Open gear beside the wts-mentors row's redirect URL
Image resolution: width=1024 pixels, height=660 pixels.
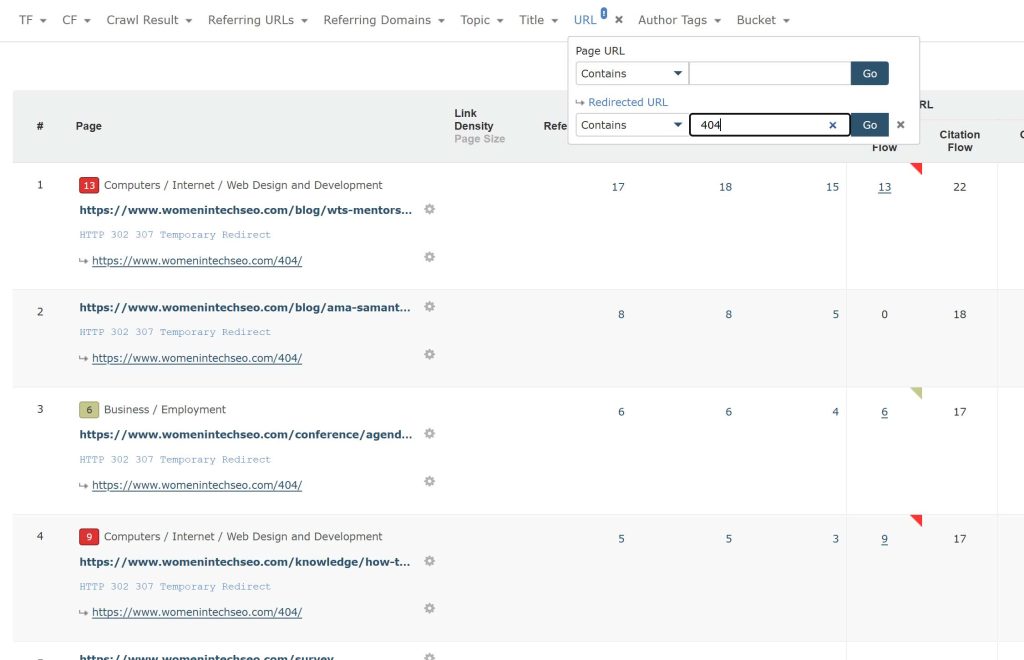[x=429, y=257]
